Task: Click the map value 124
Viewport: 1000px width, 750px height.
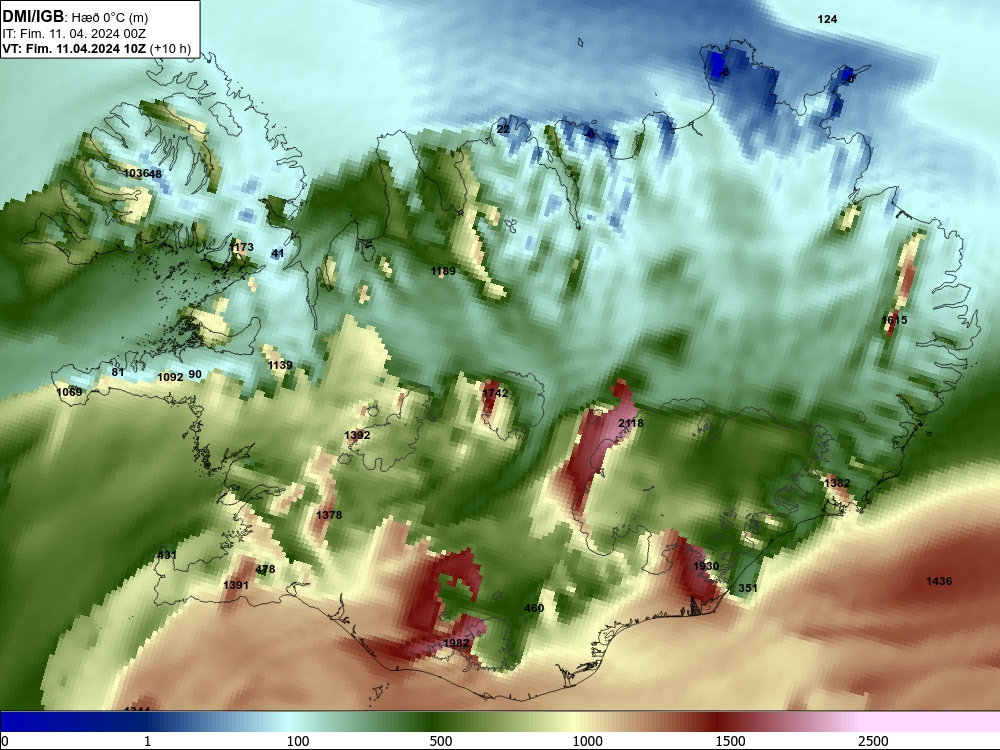Action: [x=827, y=19]
